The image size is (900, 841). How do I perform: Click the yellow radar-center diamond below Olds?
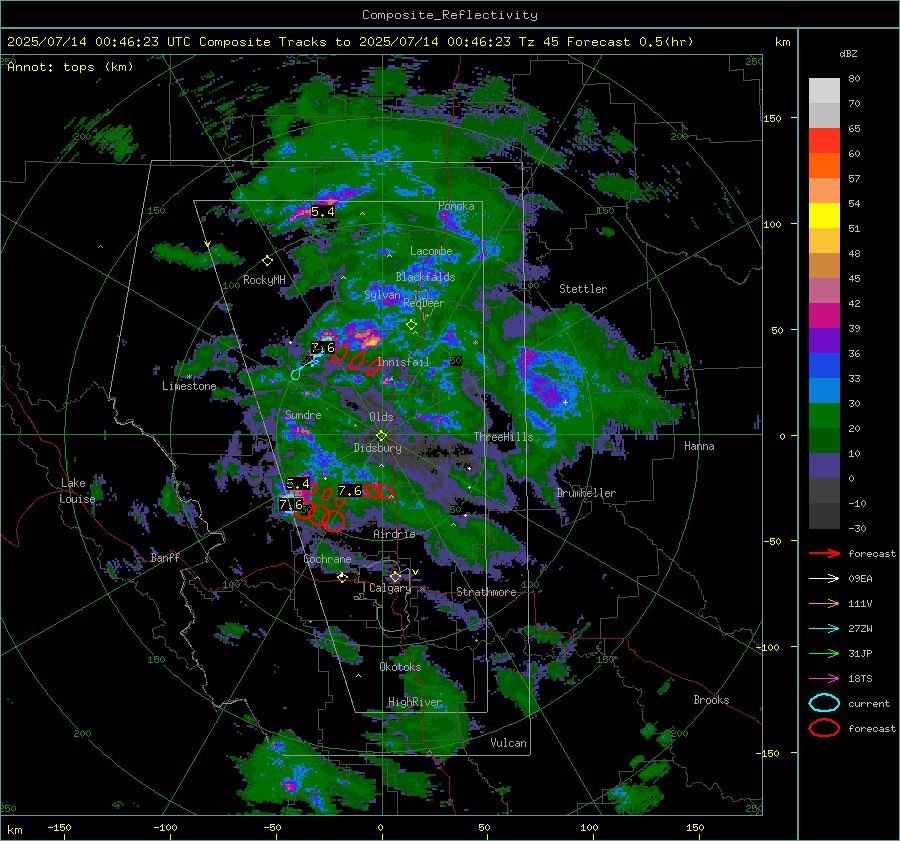coord(381,436)
